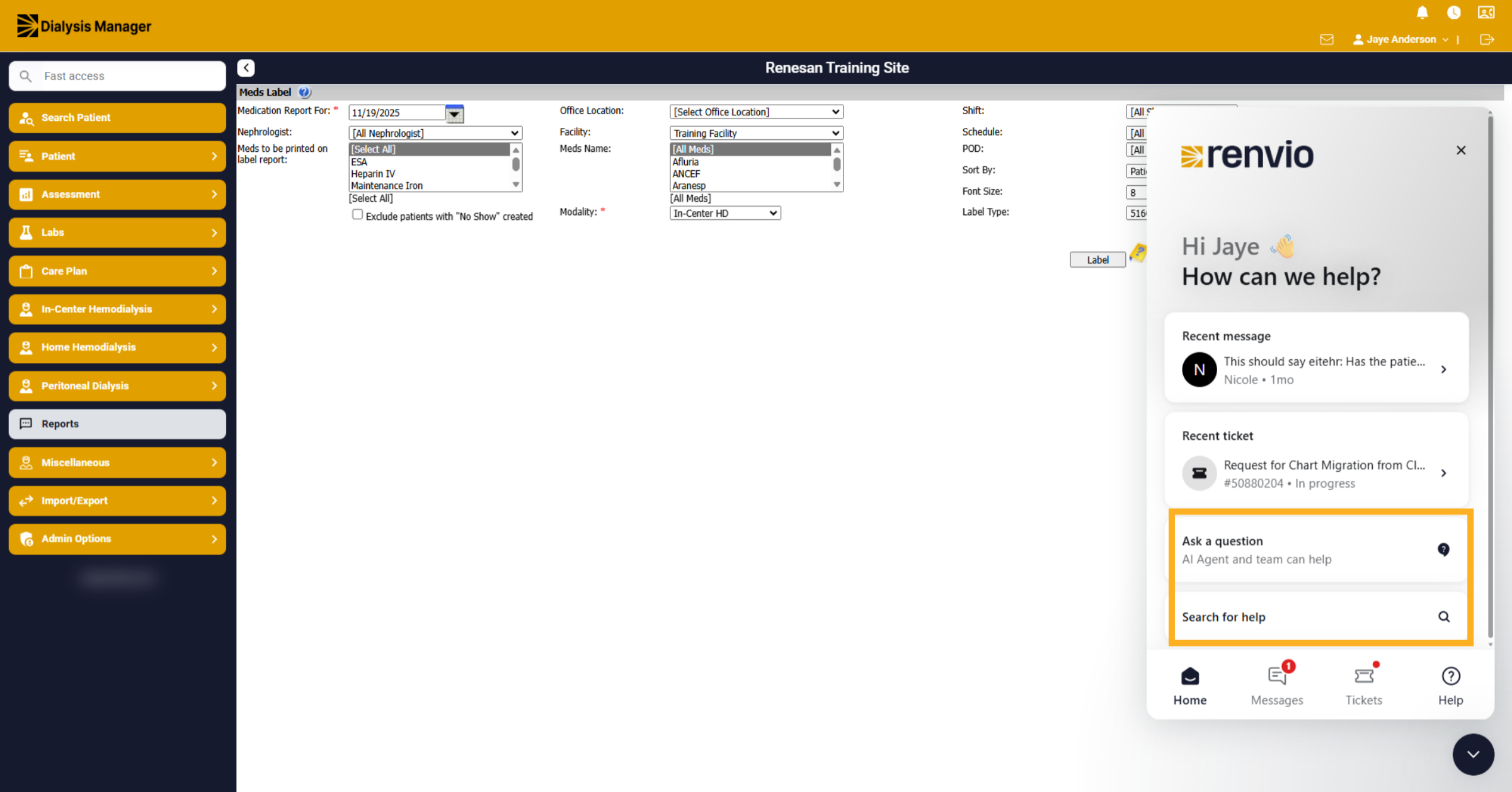Open Search Patient in sidebar
The height and width of the screenshot is (792, 1512).
click(x=117, y=118)
